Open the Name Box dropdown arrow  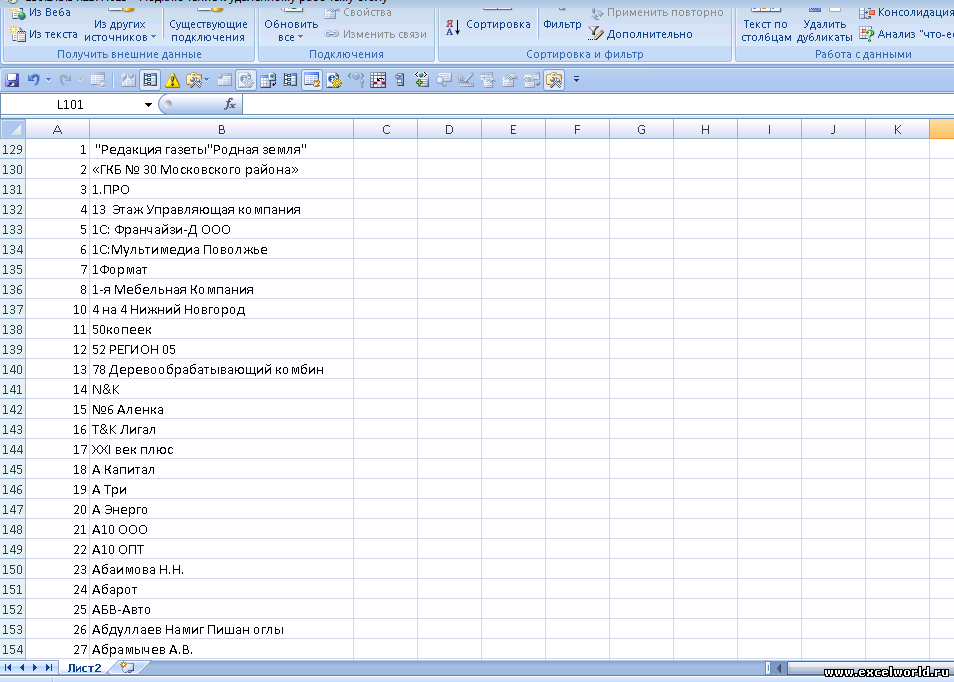(x=148, y=105)
